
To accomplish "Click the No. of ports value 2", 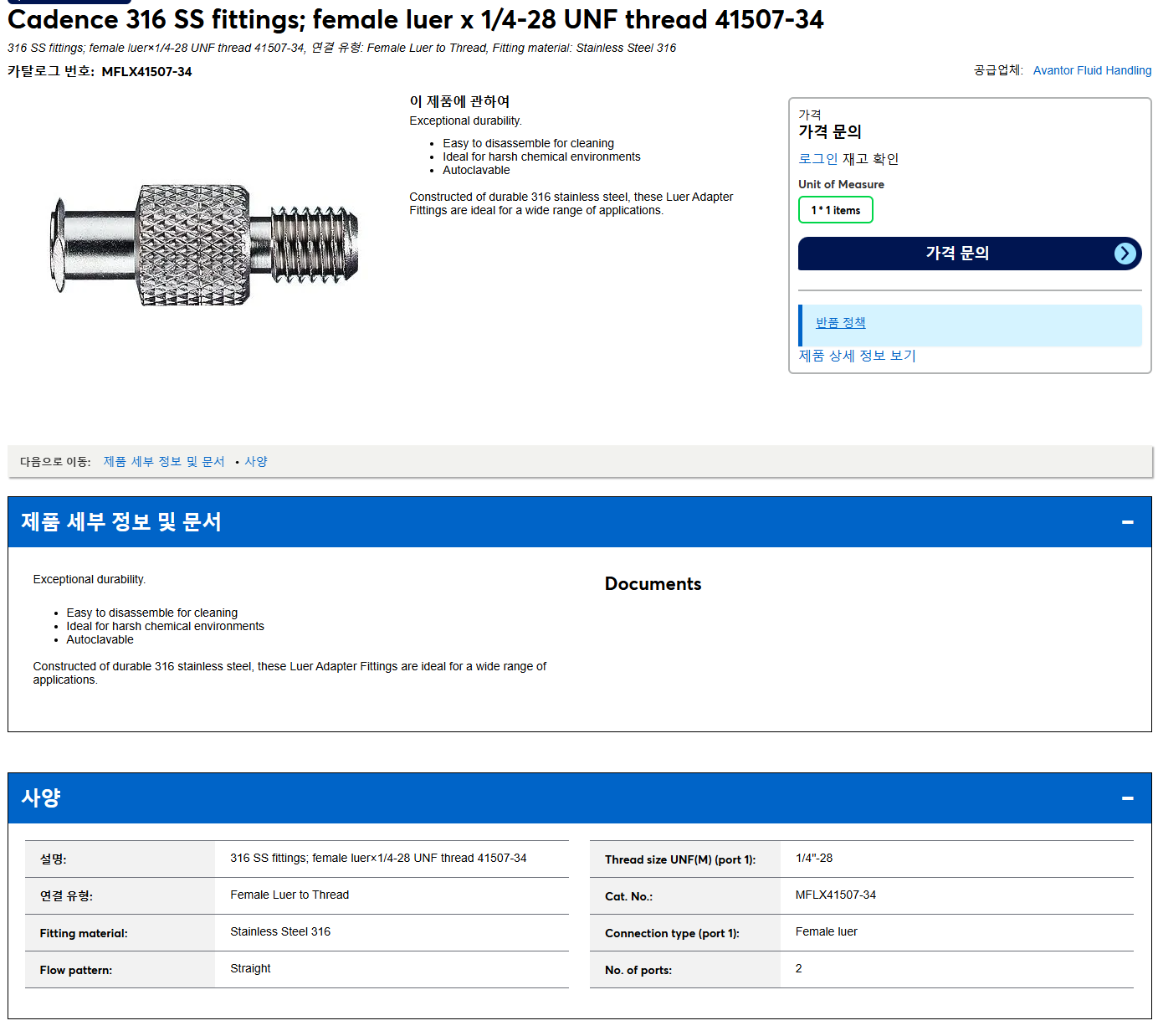I will pos(799,968).
